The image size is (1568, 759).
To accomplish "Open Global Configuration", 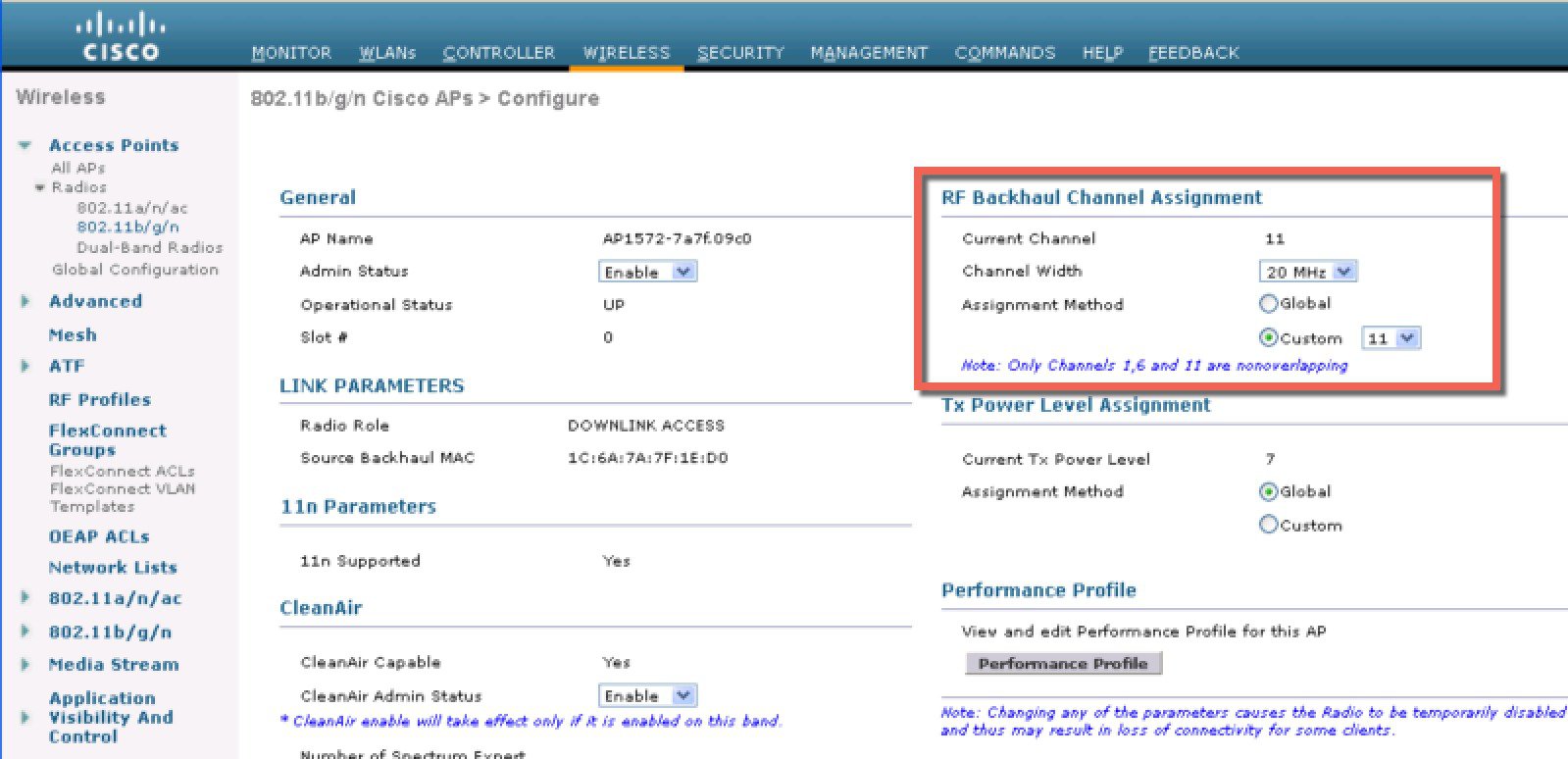I will [x=135, y=270].
